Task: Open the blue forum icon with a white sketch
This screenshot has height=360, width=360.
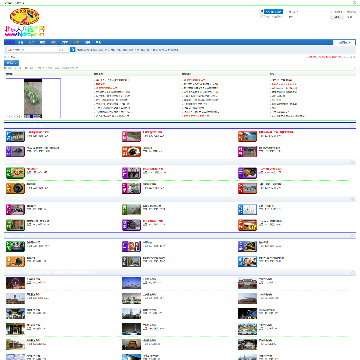Action: [x=247, y=209]
